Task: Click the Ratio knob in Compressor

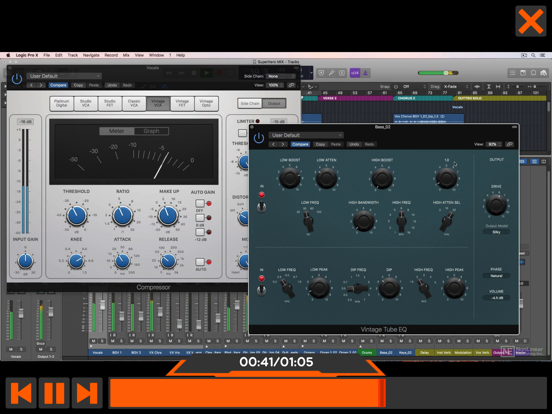Action: pyautogui.click(x=123, y=215)
